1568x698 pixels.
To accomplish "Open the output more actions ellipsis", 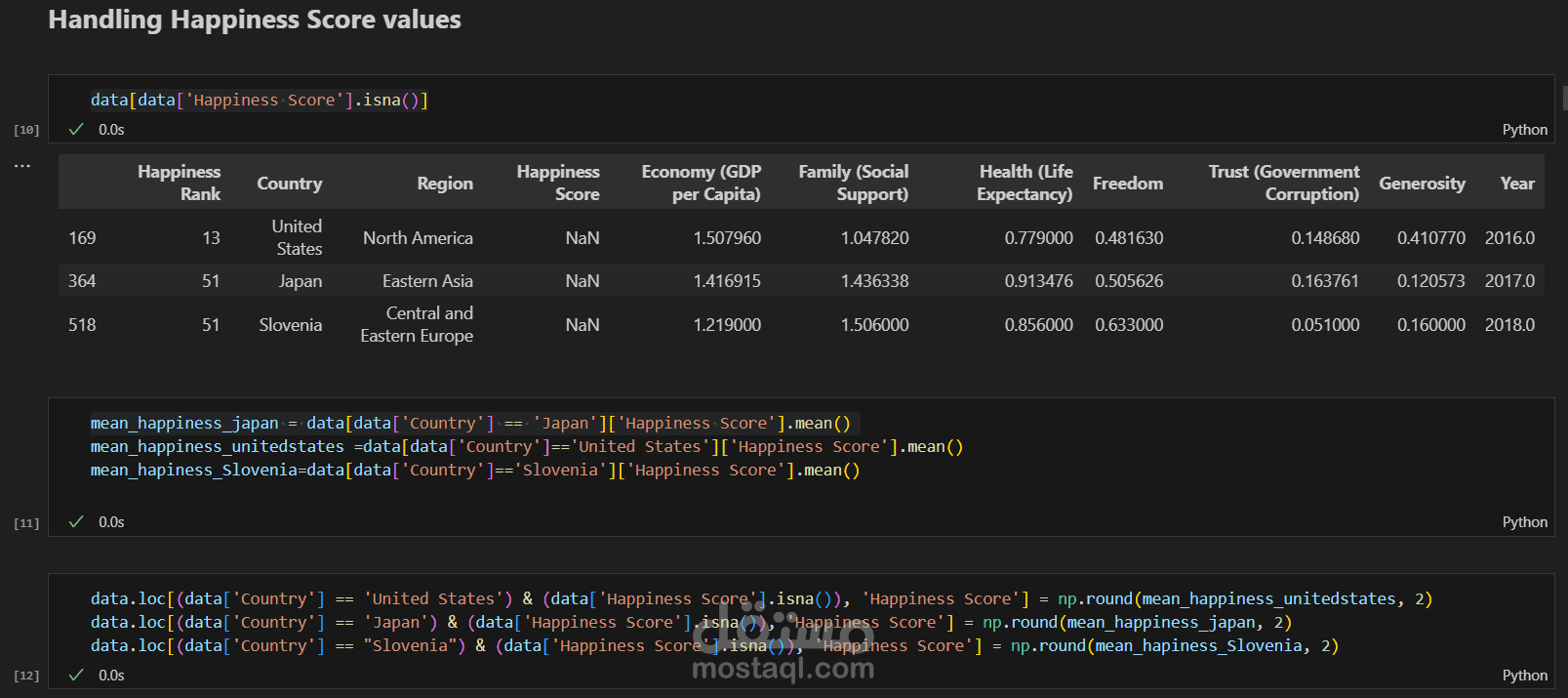I will [x=22, y=166].
